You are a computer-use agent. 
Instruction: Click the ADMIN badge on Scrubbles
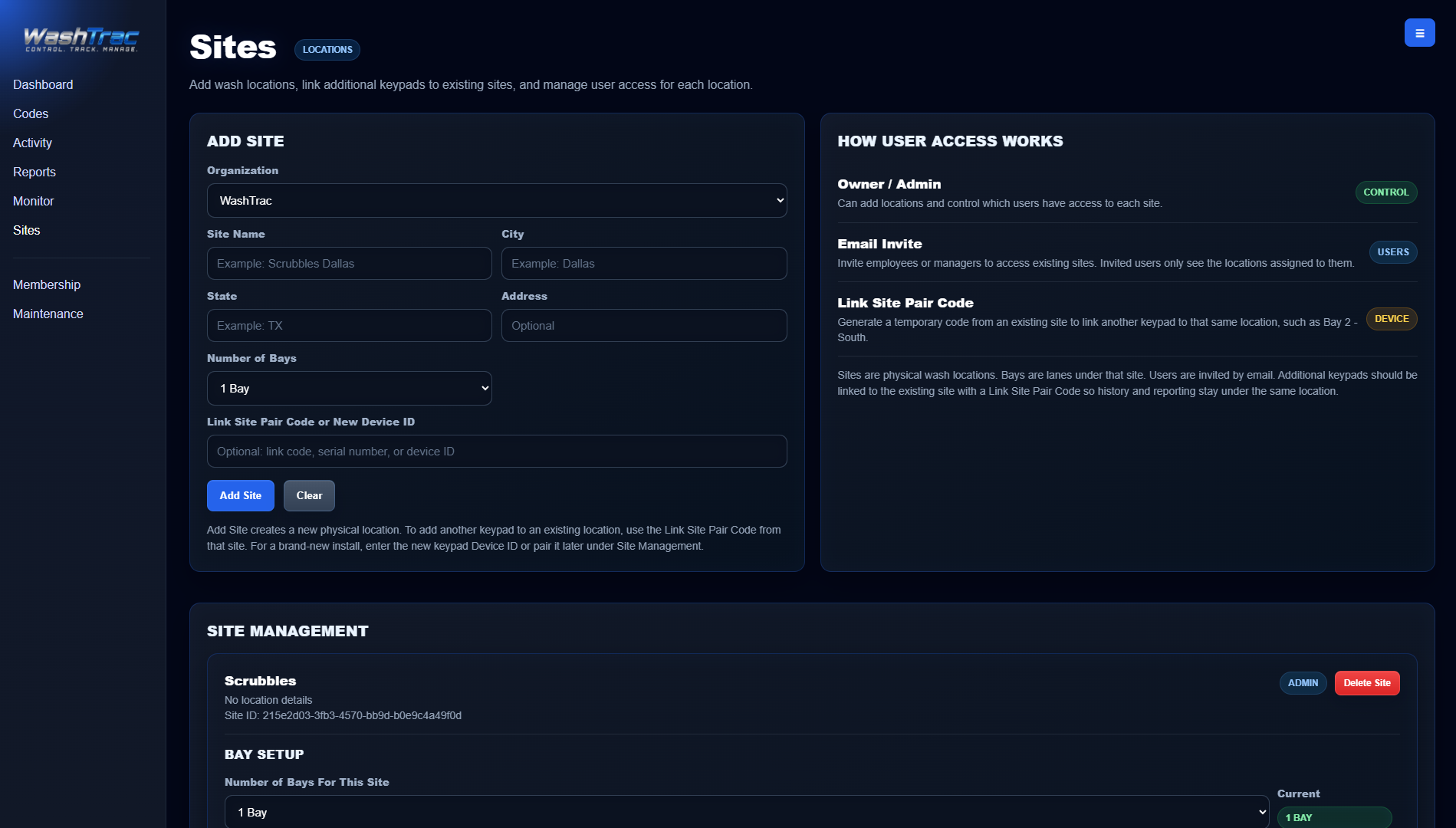(1303, 683)
